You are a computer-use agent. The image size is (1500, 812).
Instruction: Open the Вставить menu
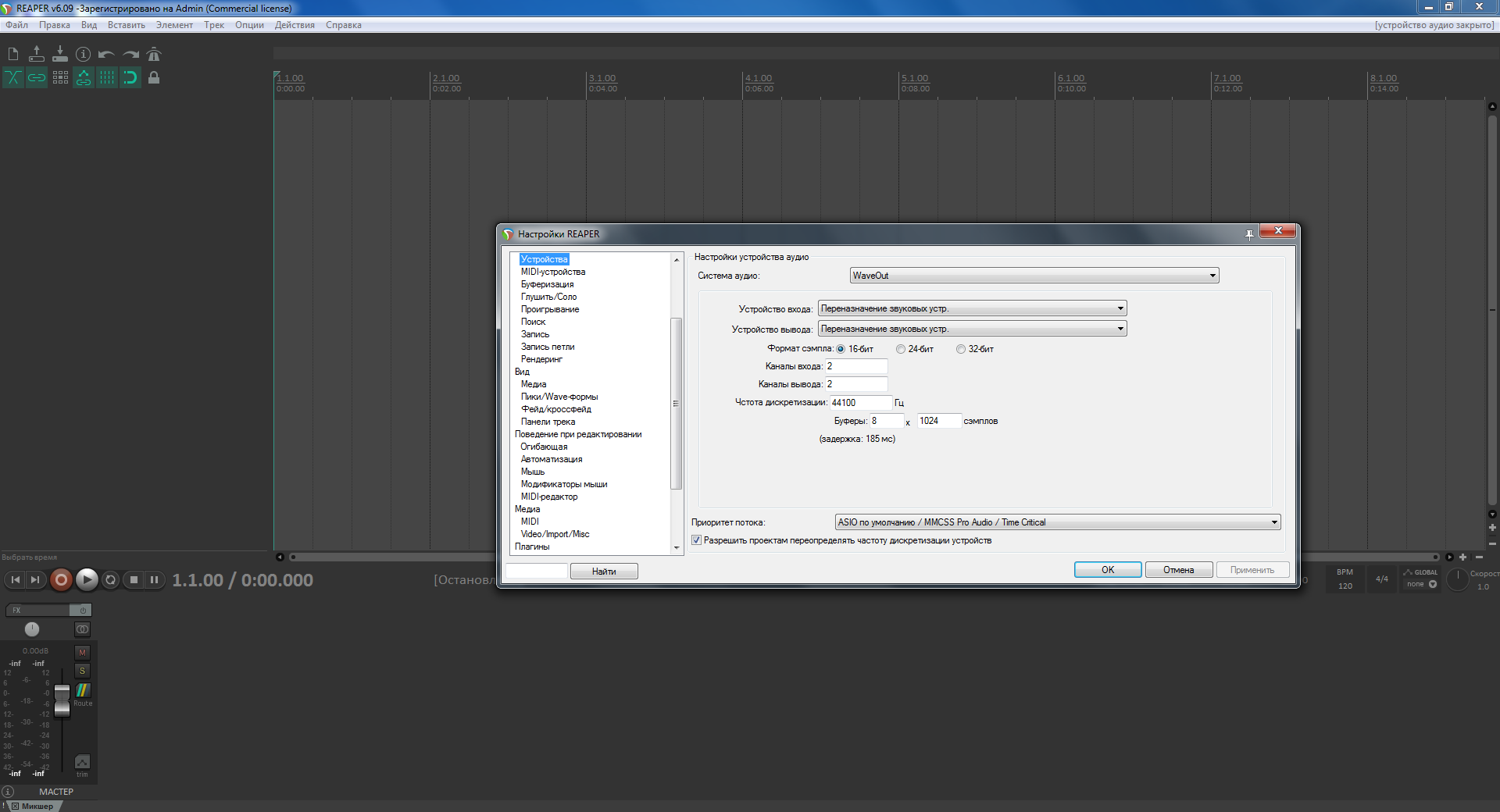click(127, 25)
